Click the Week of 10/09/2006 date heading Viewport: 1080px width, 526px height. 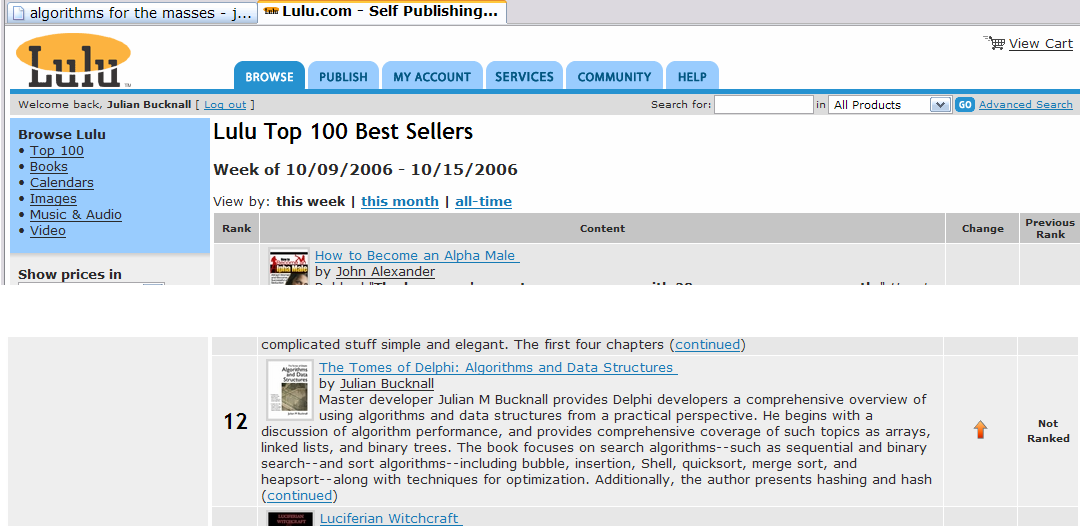pos(365,169)
